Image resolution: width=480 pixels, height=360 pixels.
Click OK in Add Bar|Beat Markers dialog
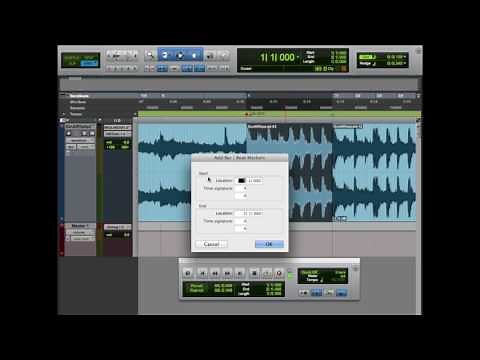tap(269, 244)
